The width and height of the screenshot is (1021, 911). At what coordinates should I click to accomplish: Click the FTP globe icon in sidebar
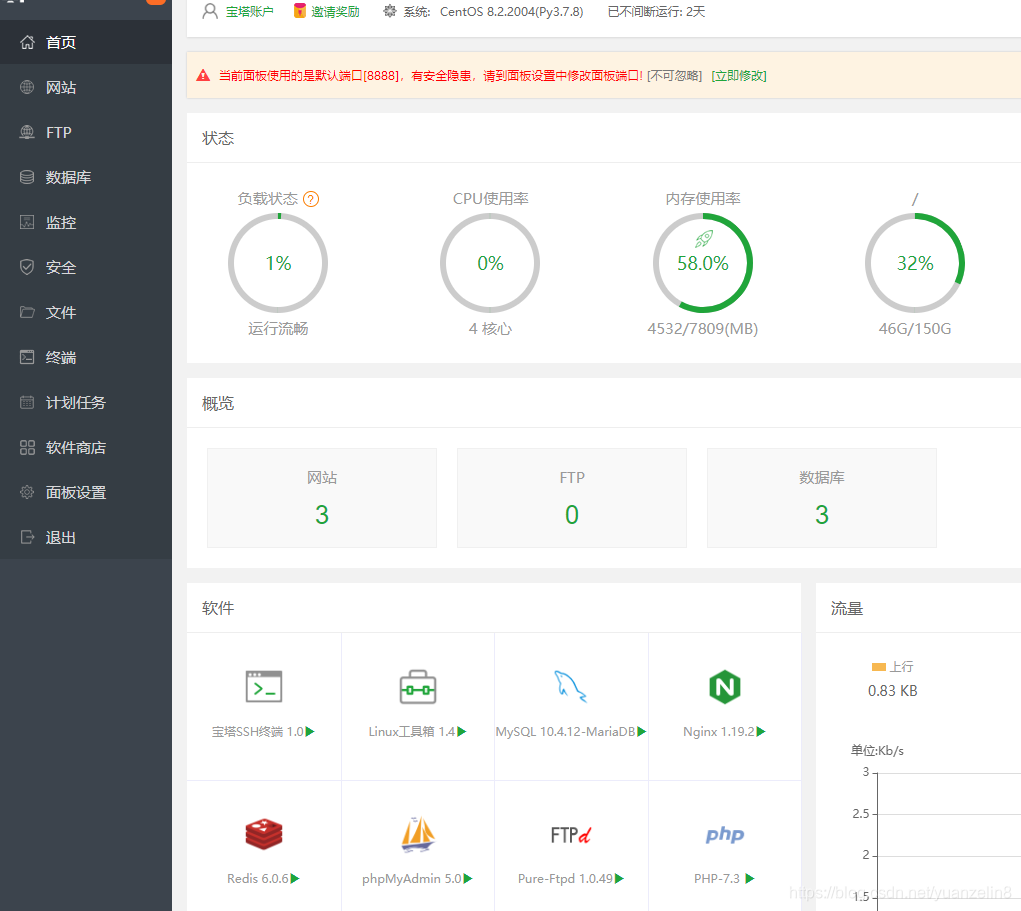click(x=27, y=132)
